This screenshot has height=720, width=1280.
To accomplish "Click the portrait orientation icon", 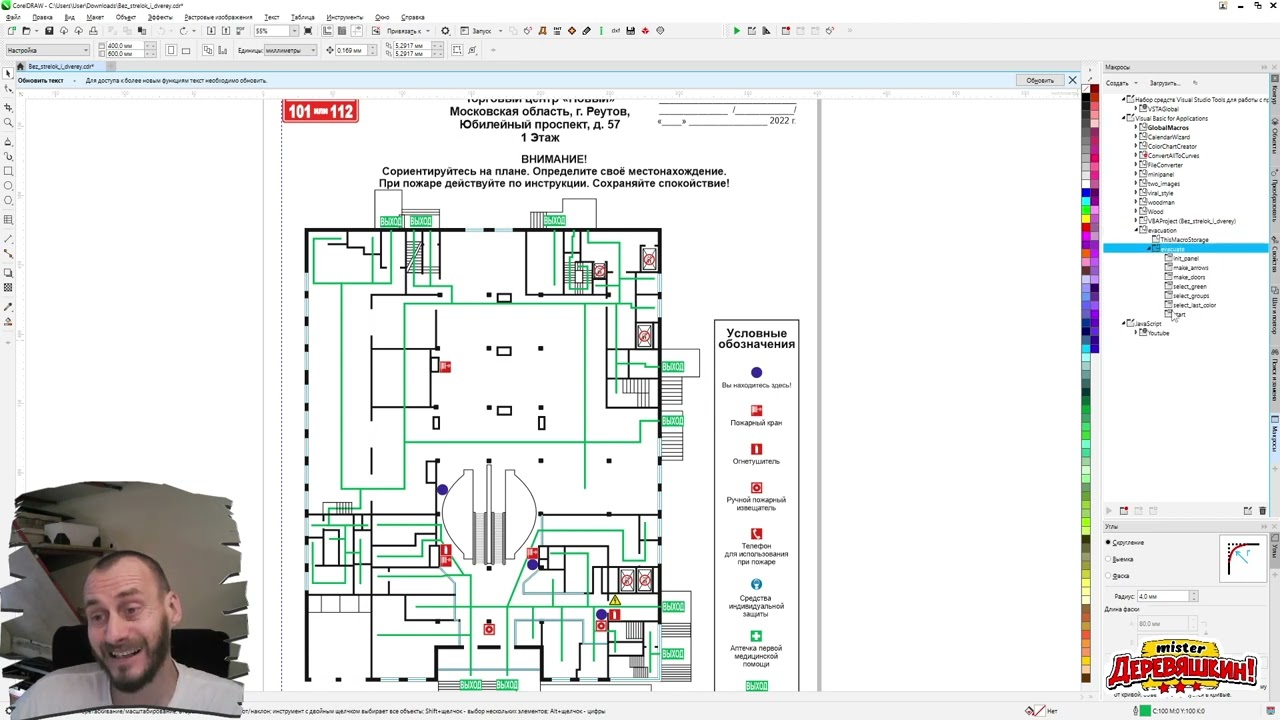I will [171, 50].
